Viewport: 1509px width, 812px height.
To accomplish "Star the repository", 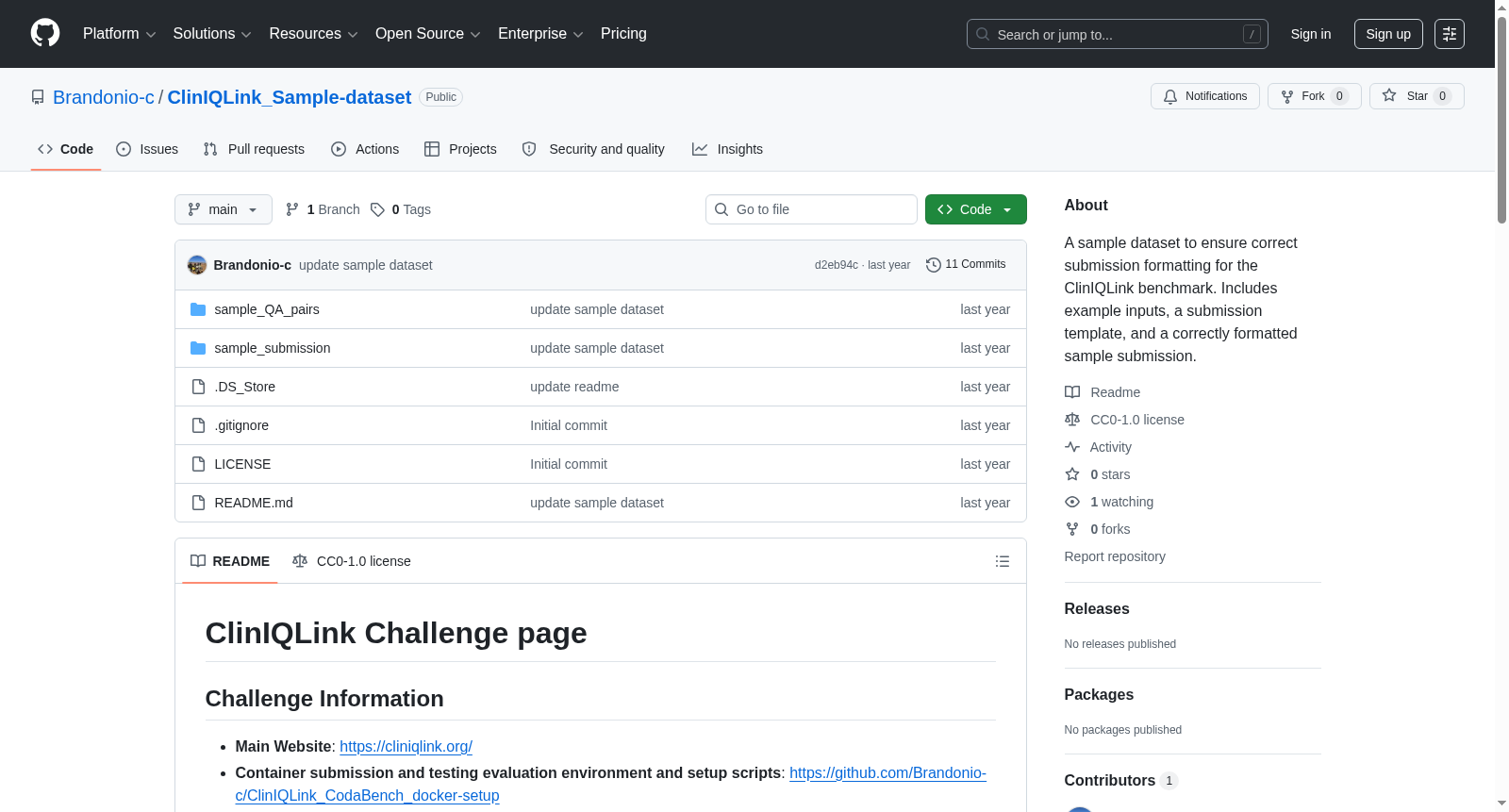I will point(1417,96).
